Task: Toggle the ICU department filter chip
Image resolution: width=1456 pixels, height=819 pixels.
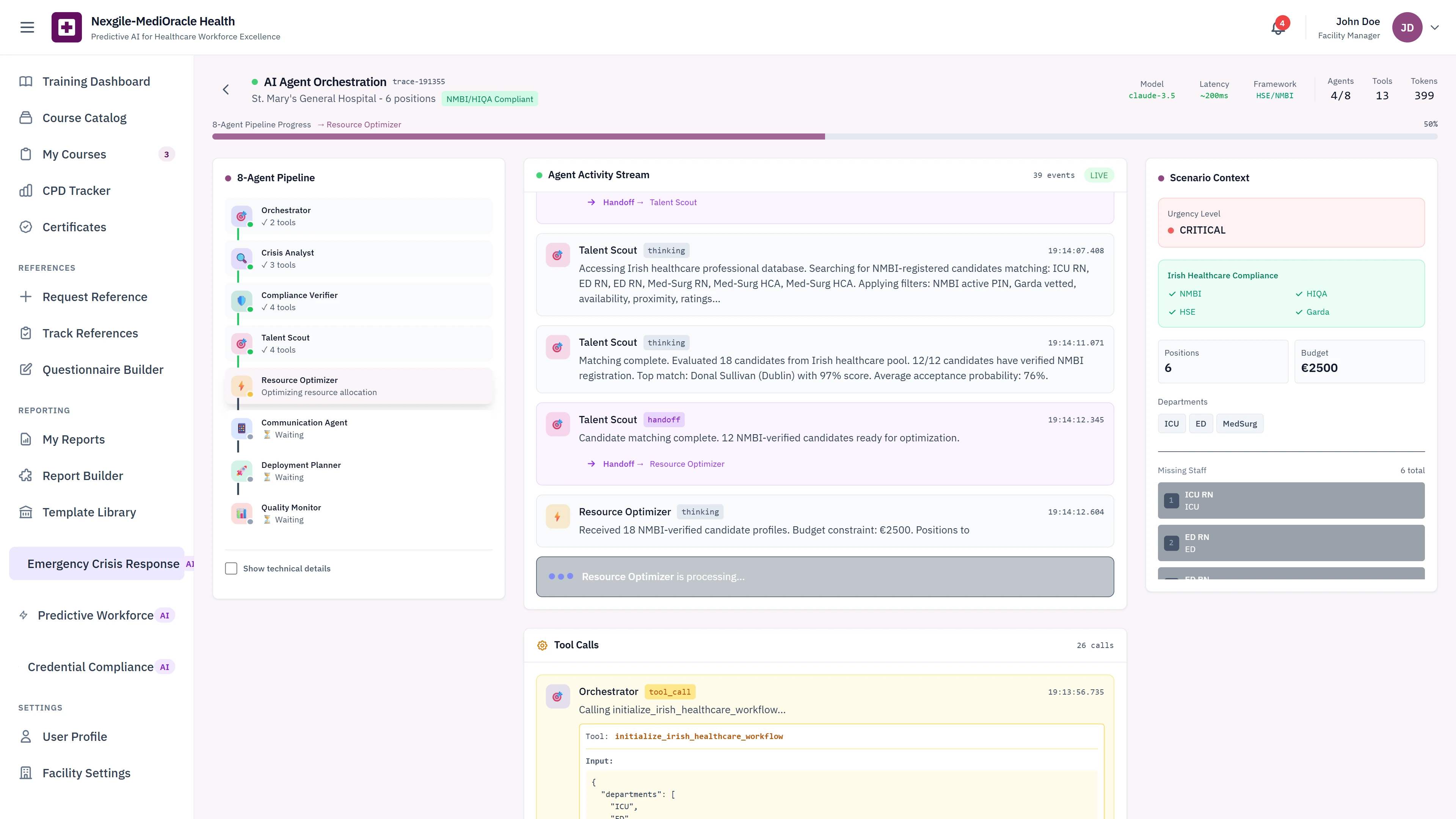Action: (x=1172, y=424)
